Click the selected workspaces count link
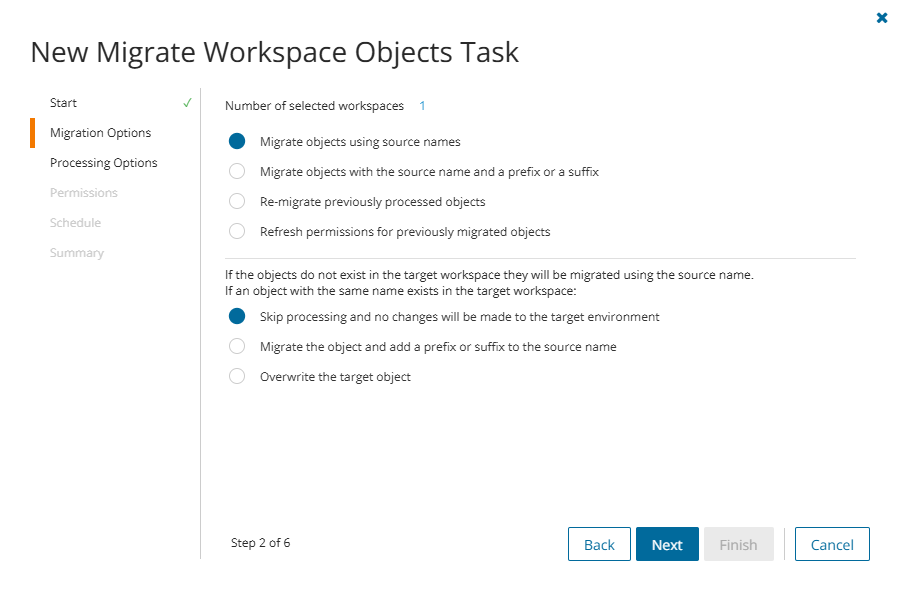 click(422, 106)
